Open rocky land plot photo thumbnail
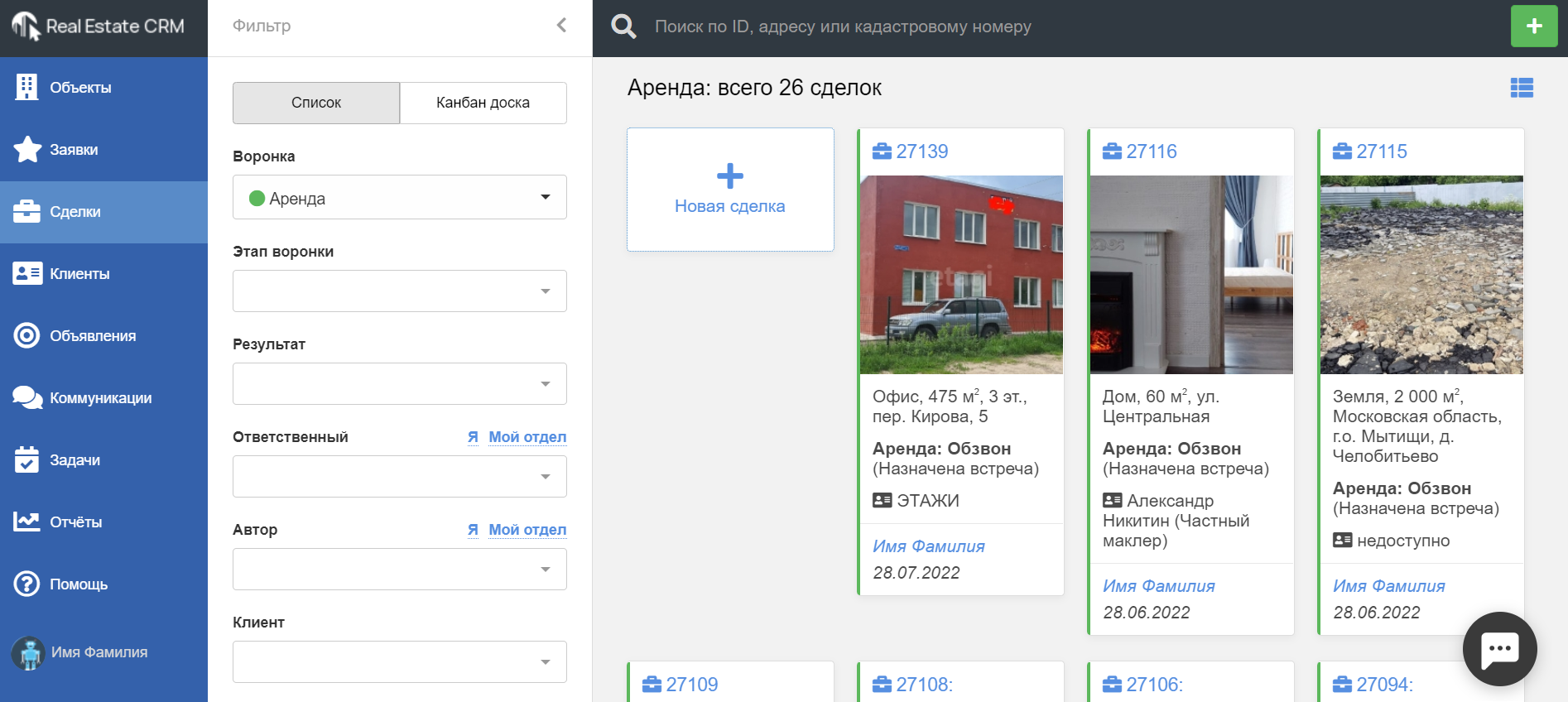Viewport: 1568px width, 702px height. click(1421, 275)
